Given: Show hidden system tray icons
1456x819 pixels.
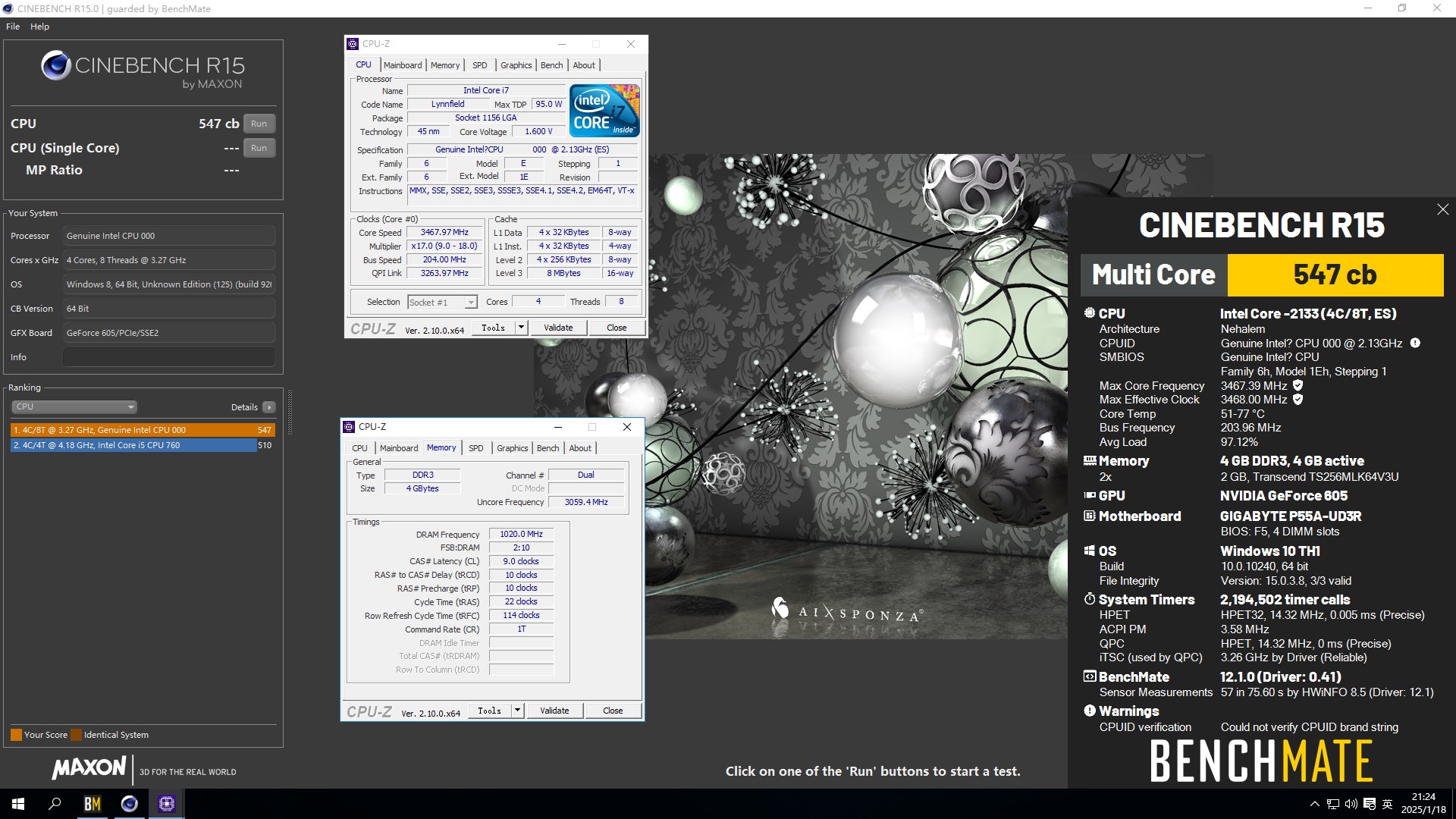Looking at the screenshot, I should tap(1314, 804).
